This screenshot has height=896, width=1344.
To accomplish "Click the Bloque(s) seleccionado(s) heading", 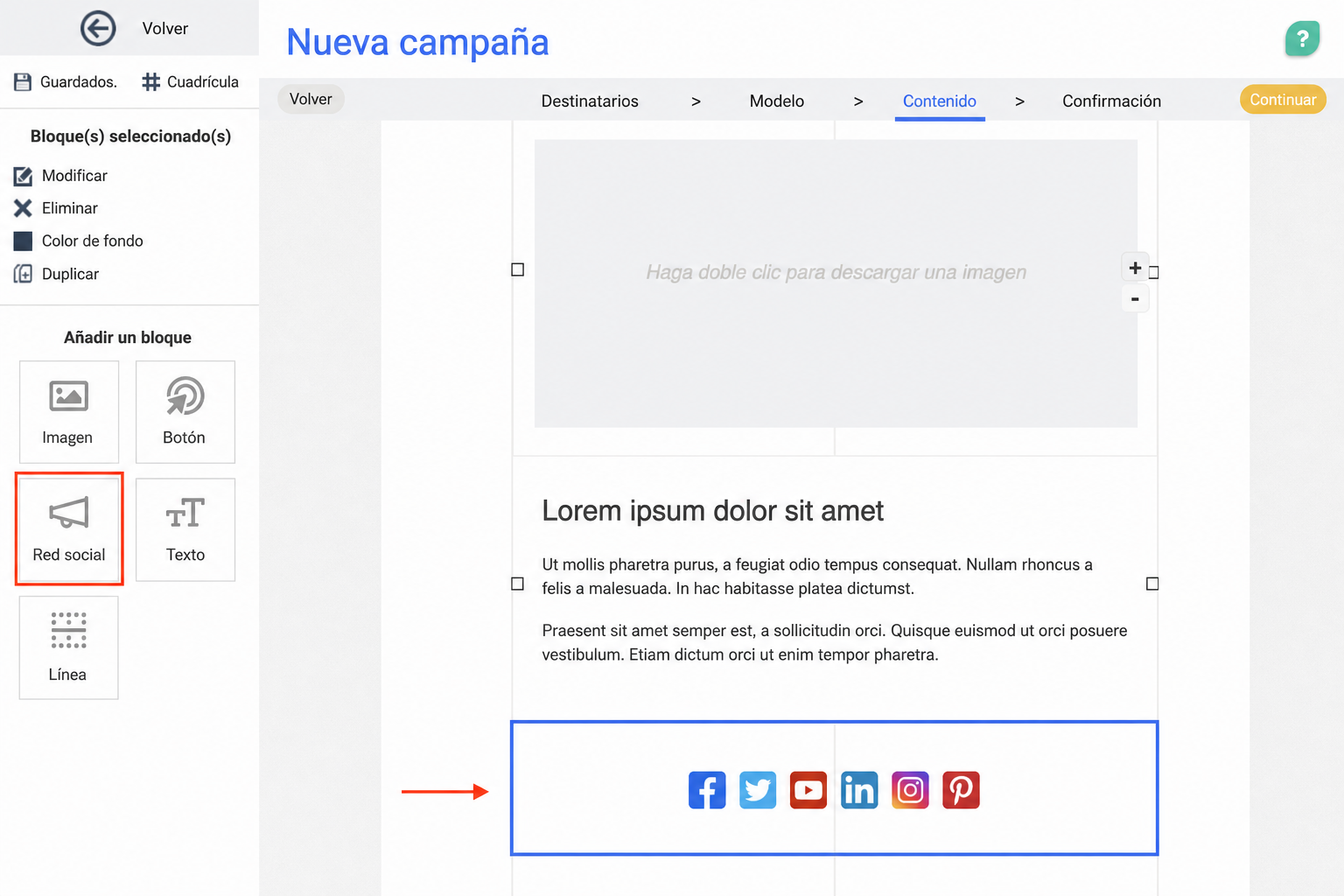I will [131, 136].
